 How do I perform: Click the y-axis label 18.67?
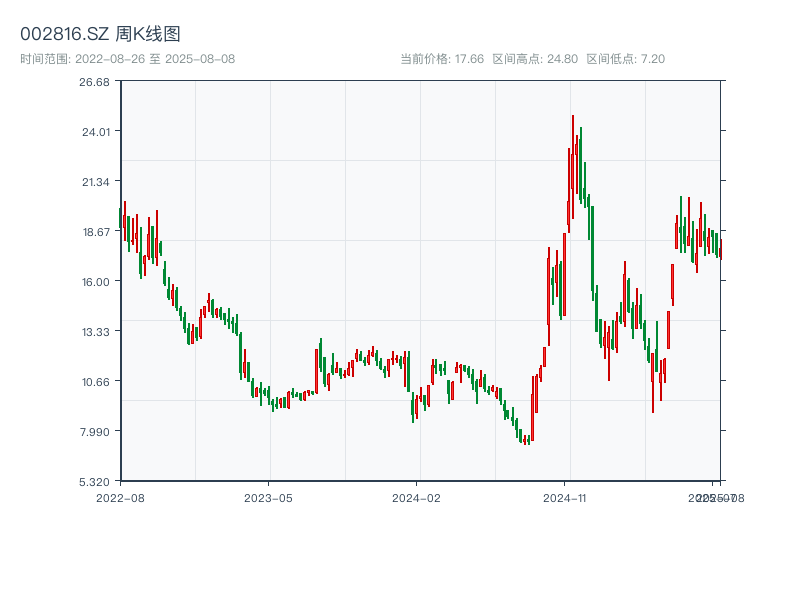click(96, 232)
